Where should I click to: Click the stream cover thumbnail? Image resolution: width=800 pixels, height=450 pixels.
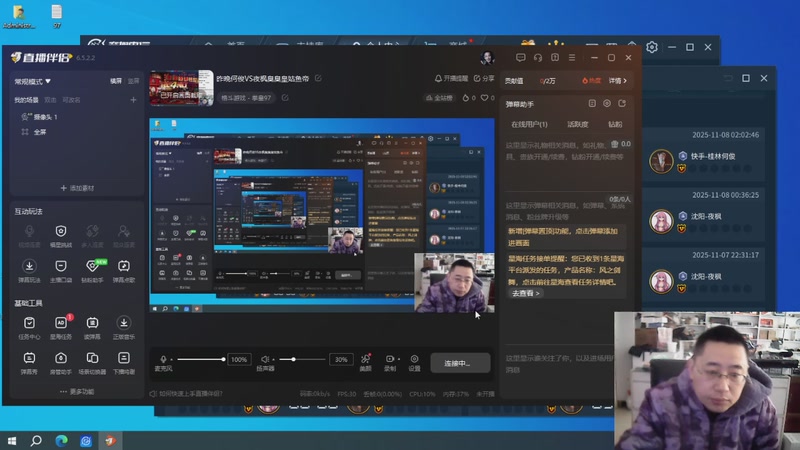click(181, 88)
